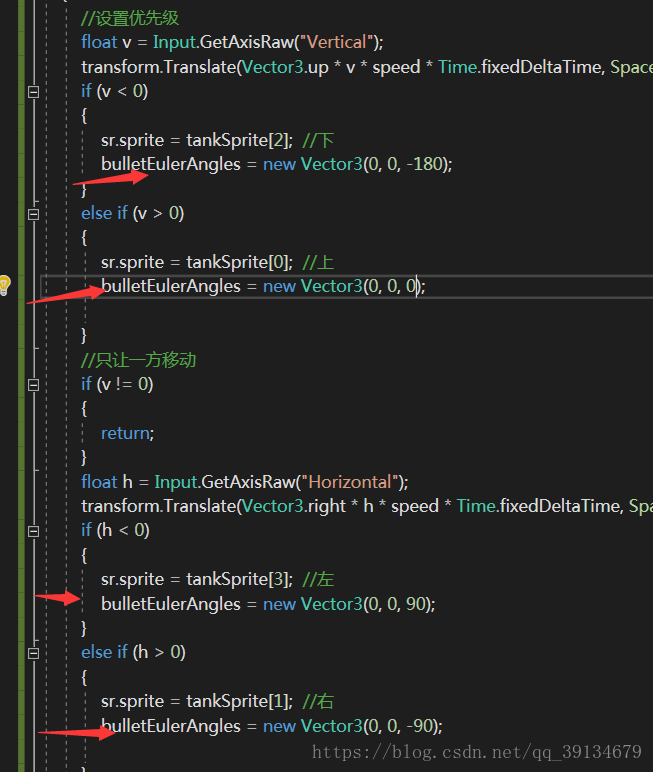This screenshot has height=772, width=653.
Task: Click the '(h > 0)' condition
Action: click(159, 653)
